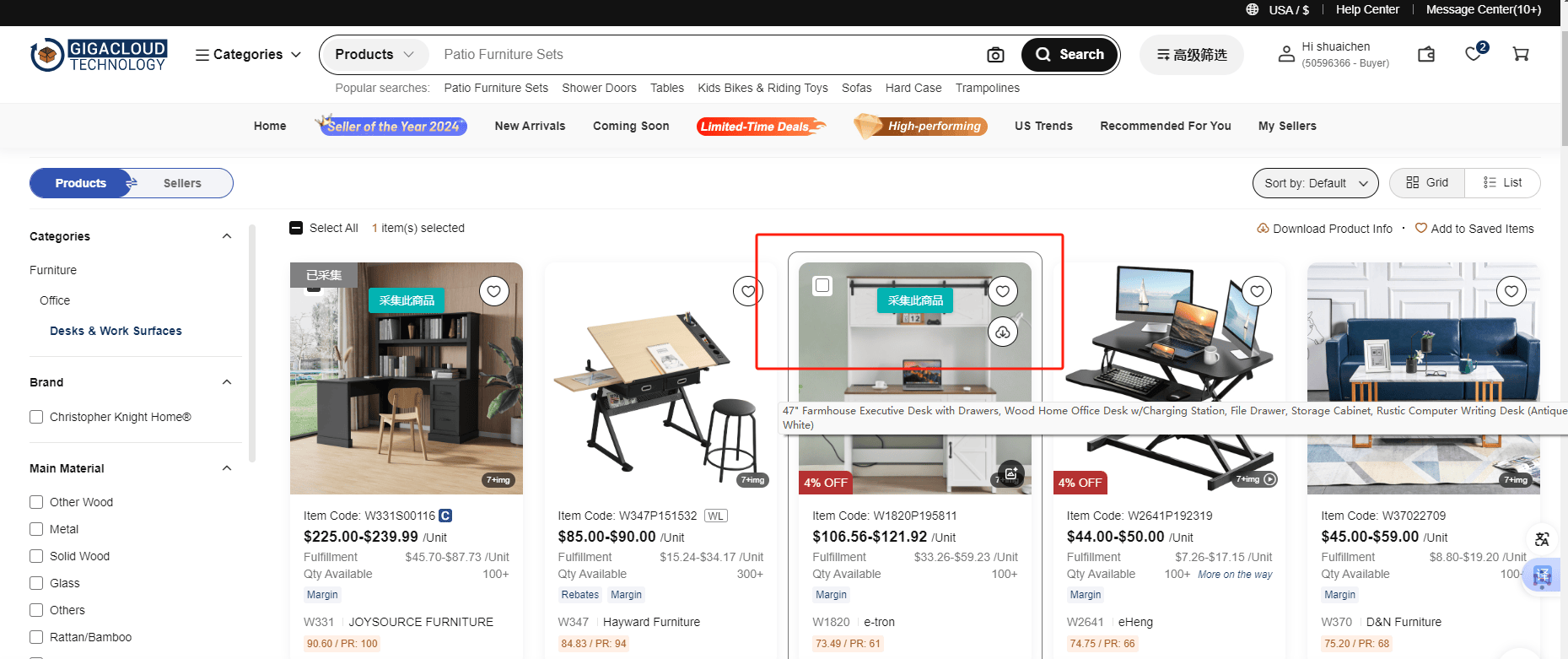Switch to List view
The image size is (1568, 659).
1502,183
